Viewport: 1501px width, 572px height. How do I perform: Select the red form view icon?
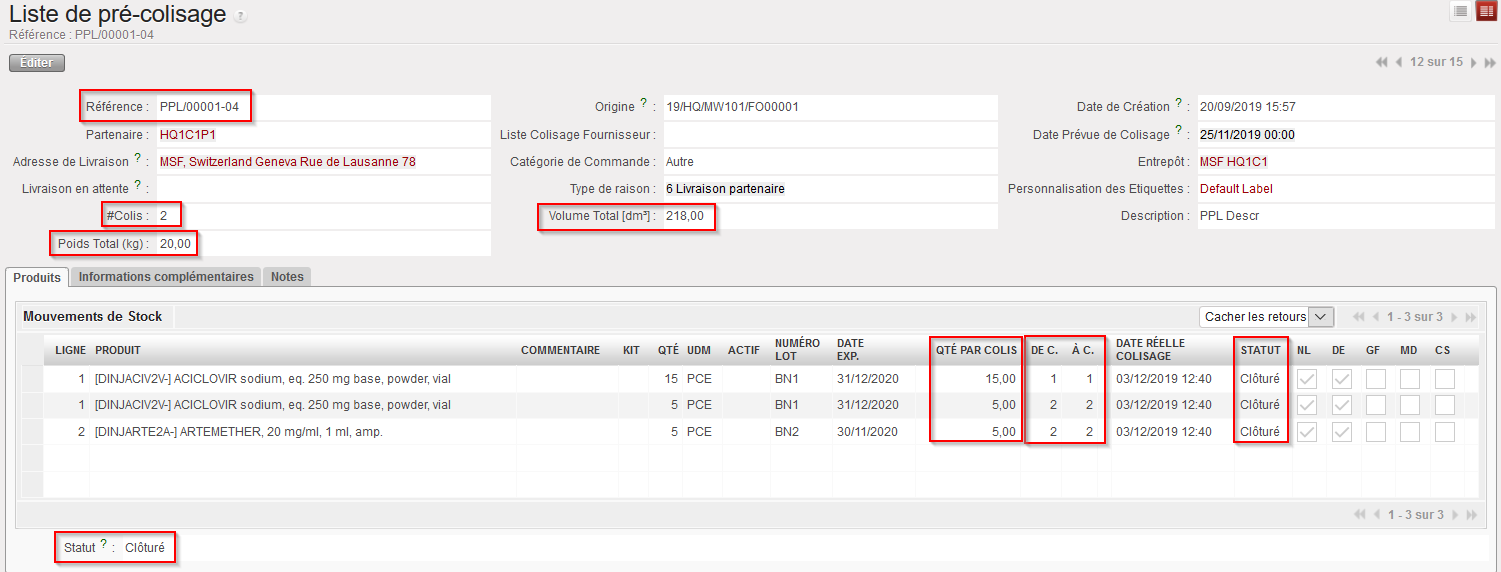tap(1486, 11)
